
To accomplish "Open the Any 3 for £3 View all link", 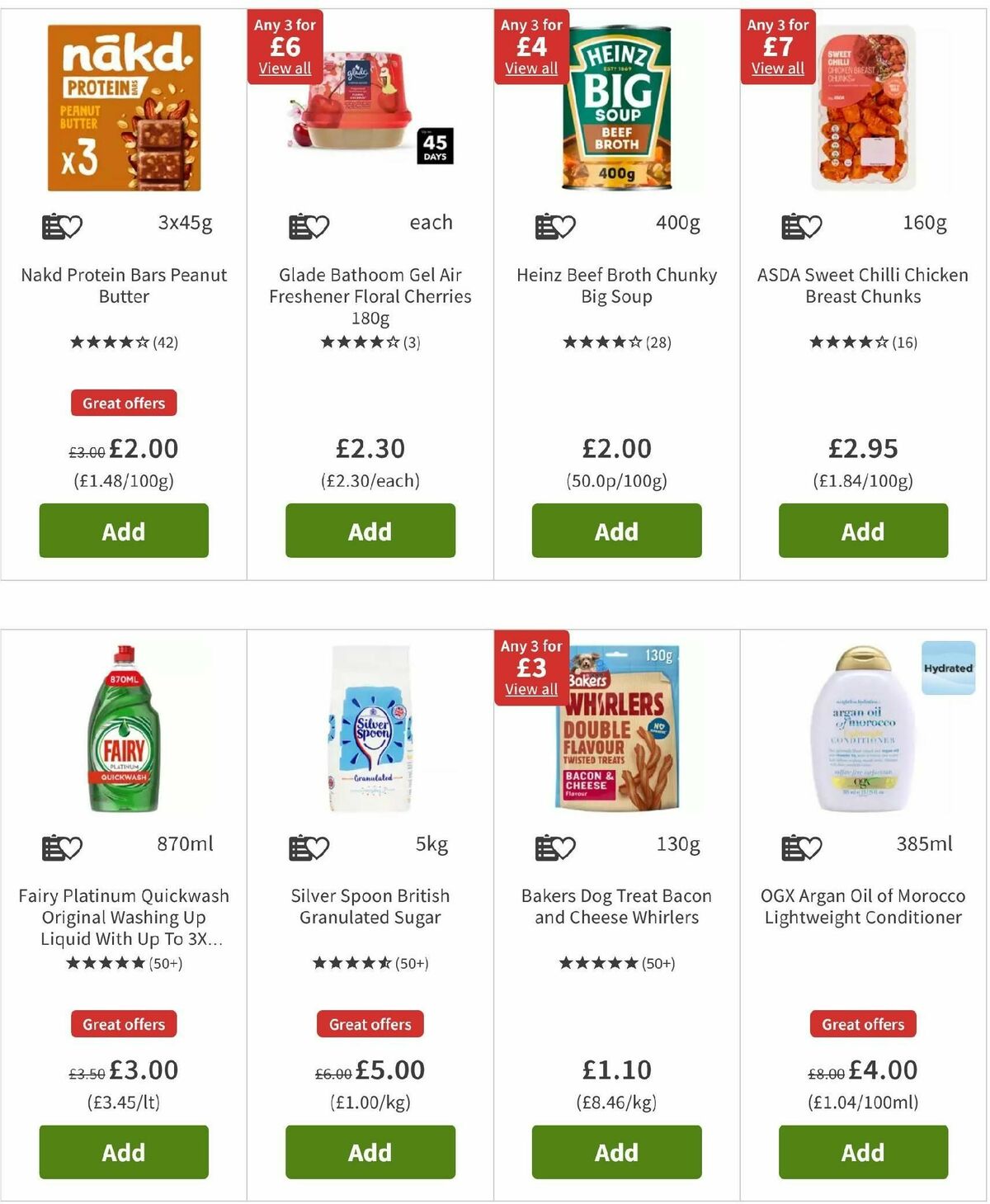I will [x=530, y=691].
